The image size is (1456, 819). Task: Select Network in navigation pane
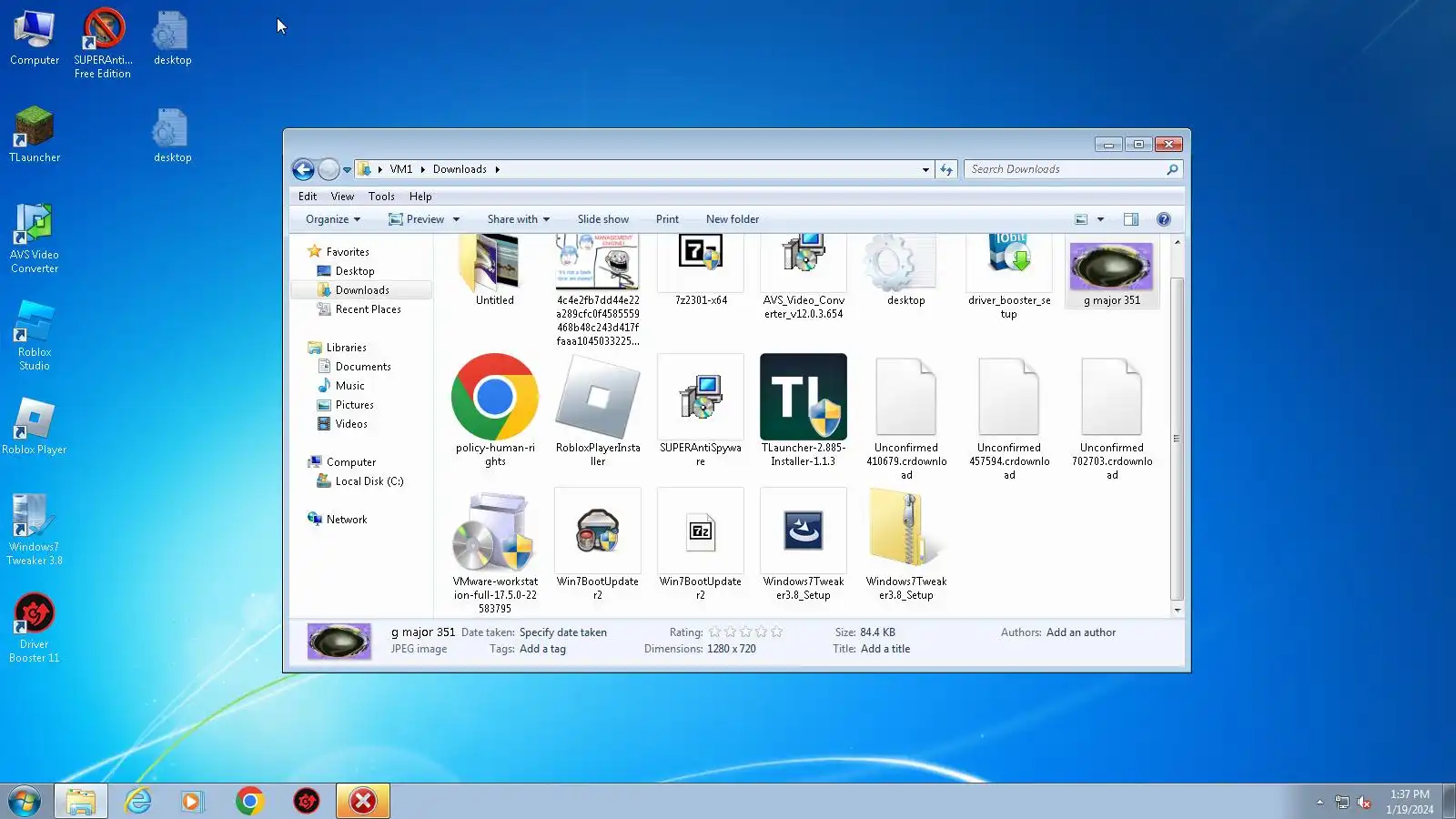pos(346,520)
